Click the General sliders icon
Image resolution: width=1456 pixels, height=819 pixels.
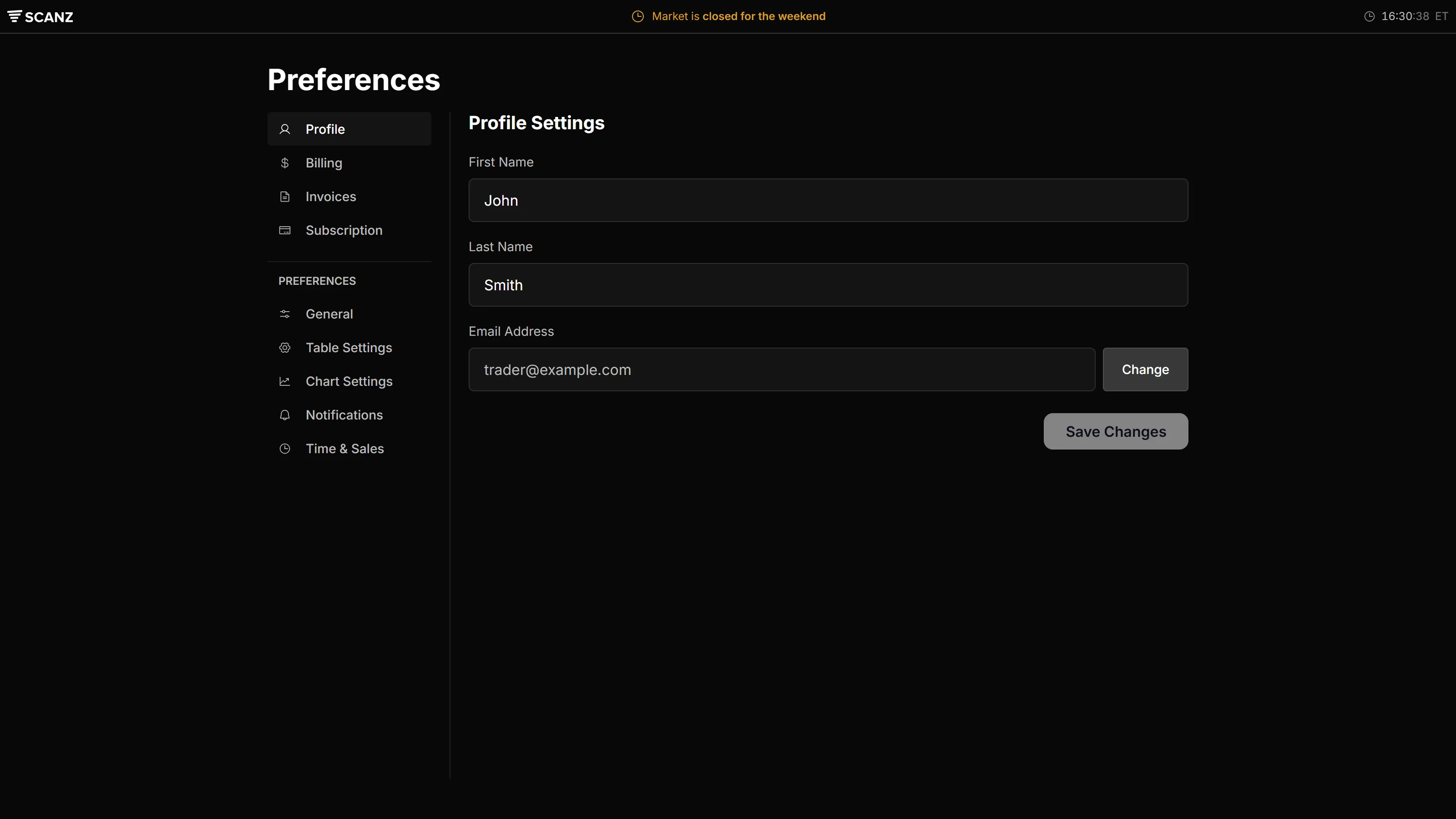click(285, 313)
